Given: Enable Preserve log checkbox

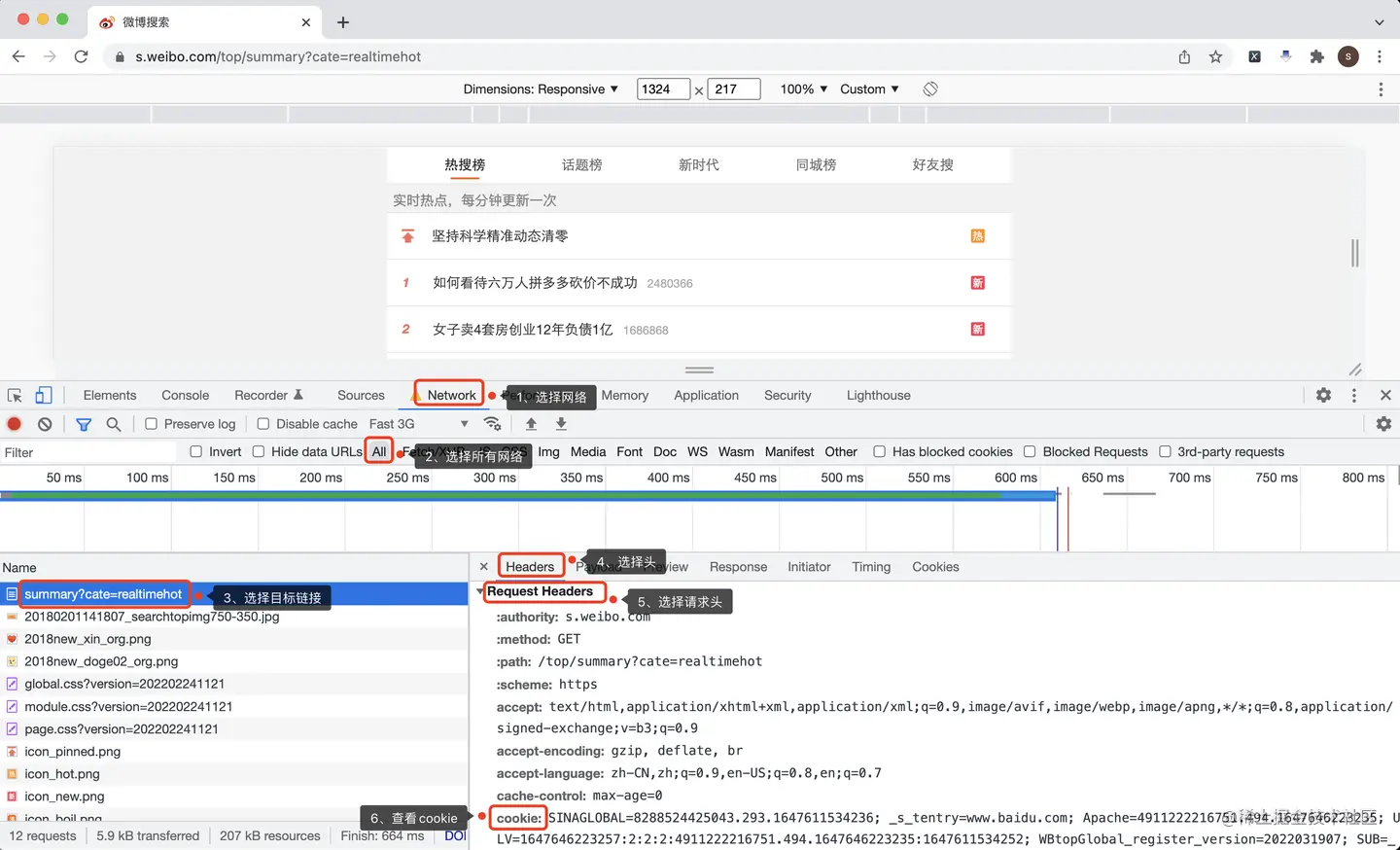Looking at the screenshot, I should [x=151, y=424].
